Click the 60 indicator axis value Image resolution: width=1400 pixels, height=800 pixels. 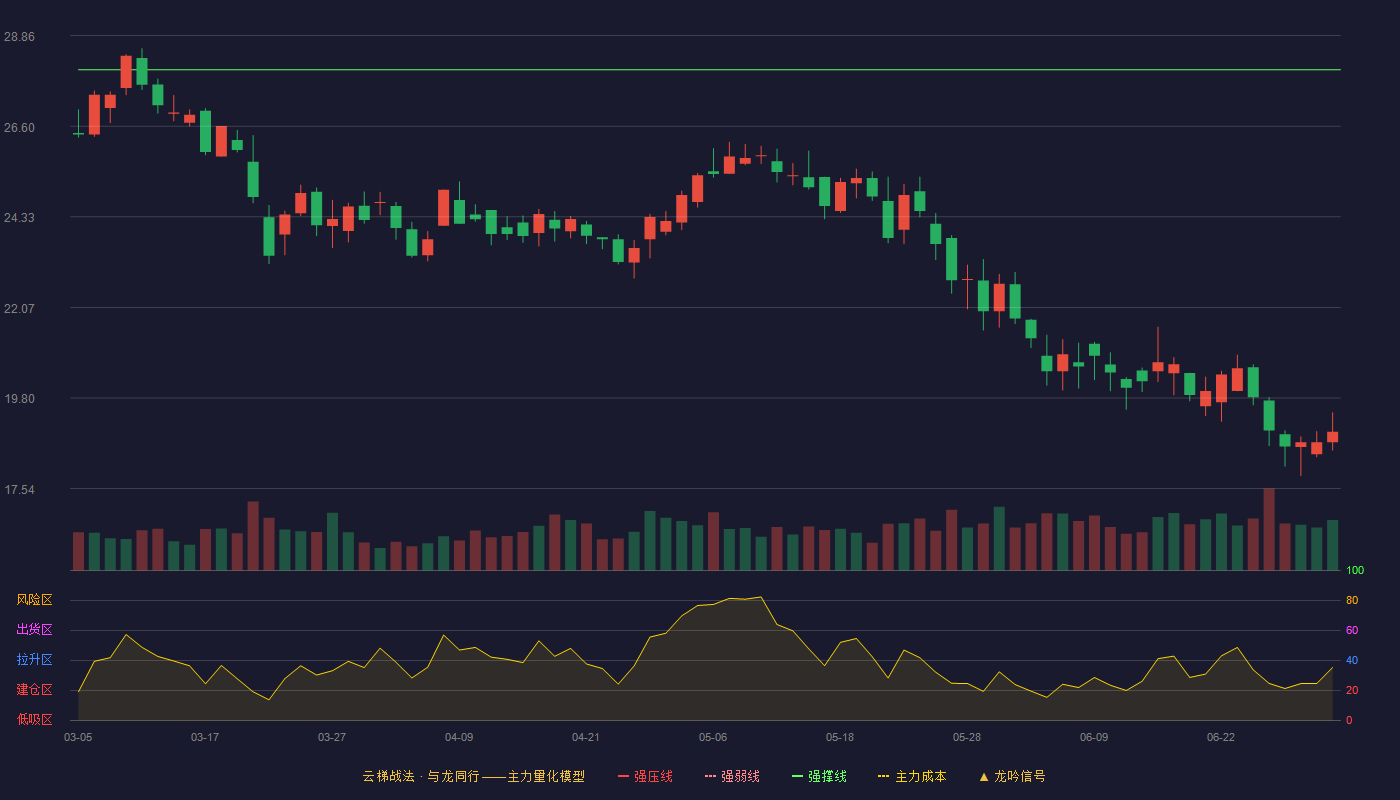point(1352,631)
